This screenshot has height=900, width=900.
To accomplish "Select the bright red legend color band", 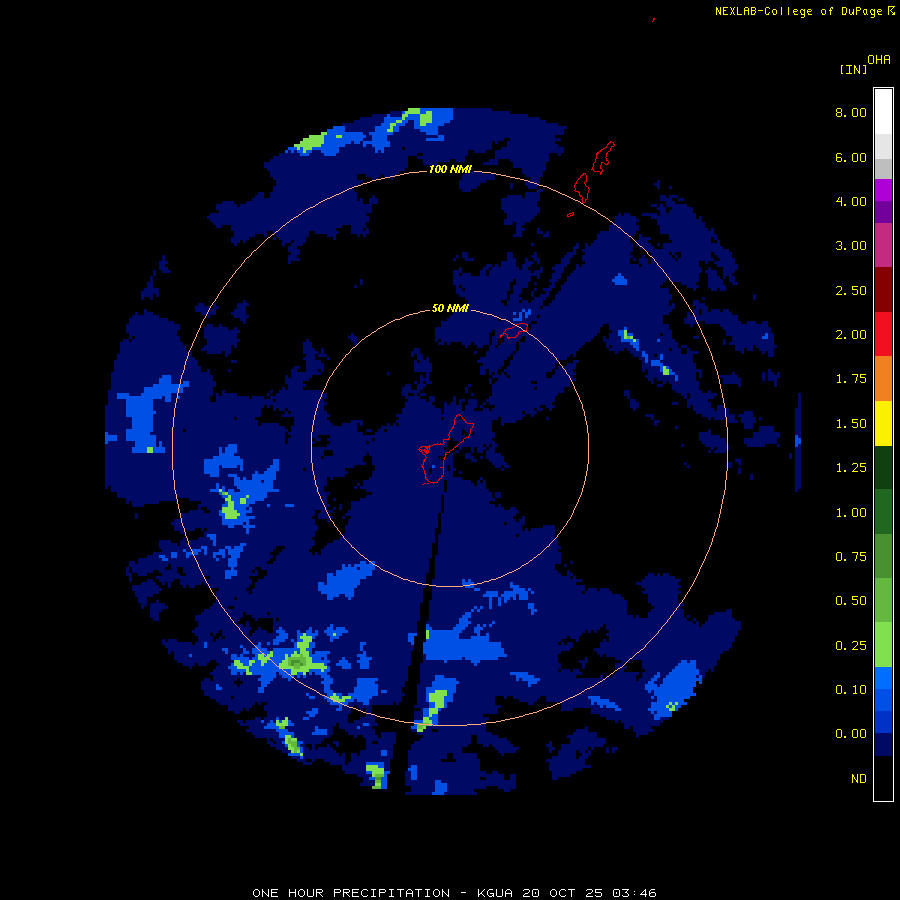I will (883, 334).
